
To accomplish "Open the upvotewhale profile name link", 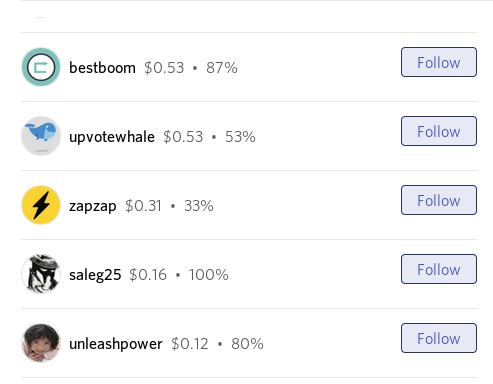I will coord(112,137).
